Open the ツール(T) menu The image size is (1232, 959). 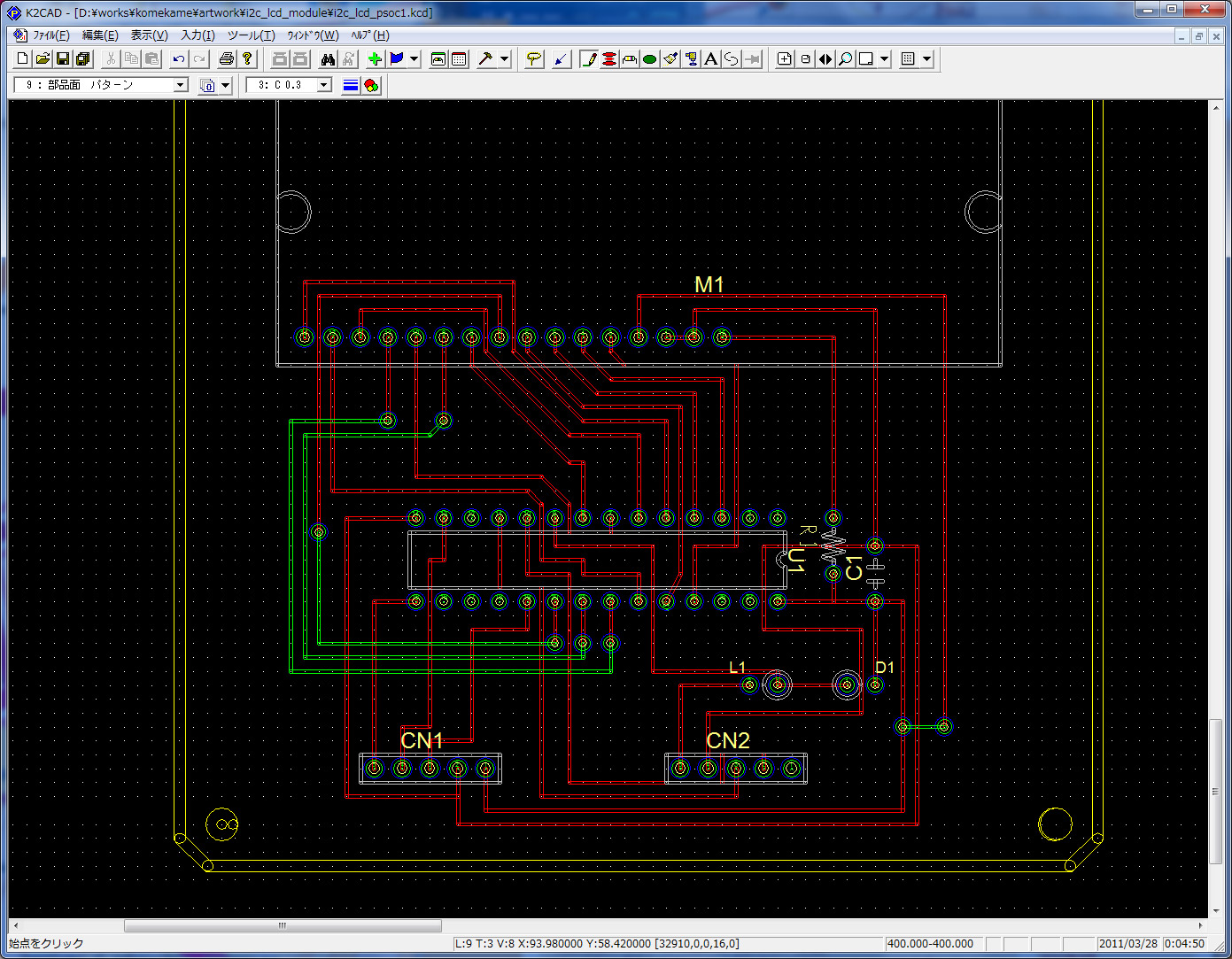(x=251, y=35)
